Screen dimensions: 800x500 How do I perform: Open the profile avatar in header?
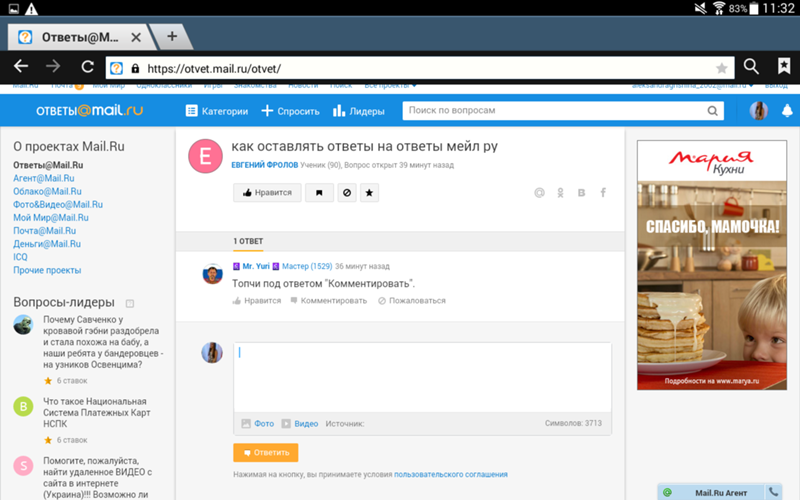(x=759, y=111)
